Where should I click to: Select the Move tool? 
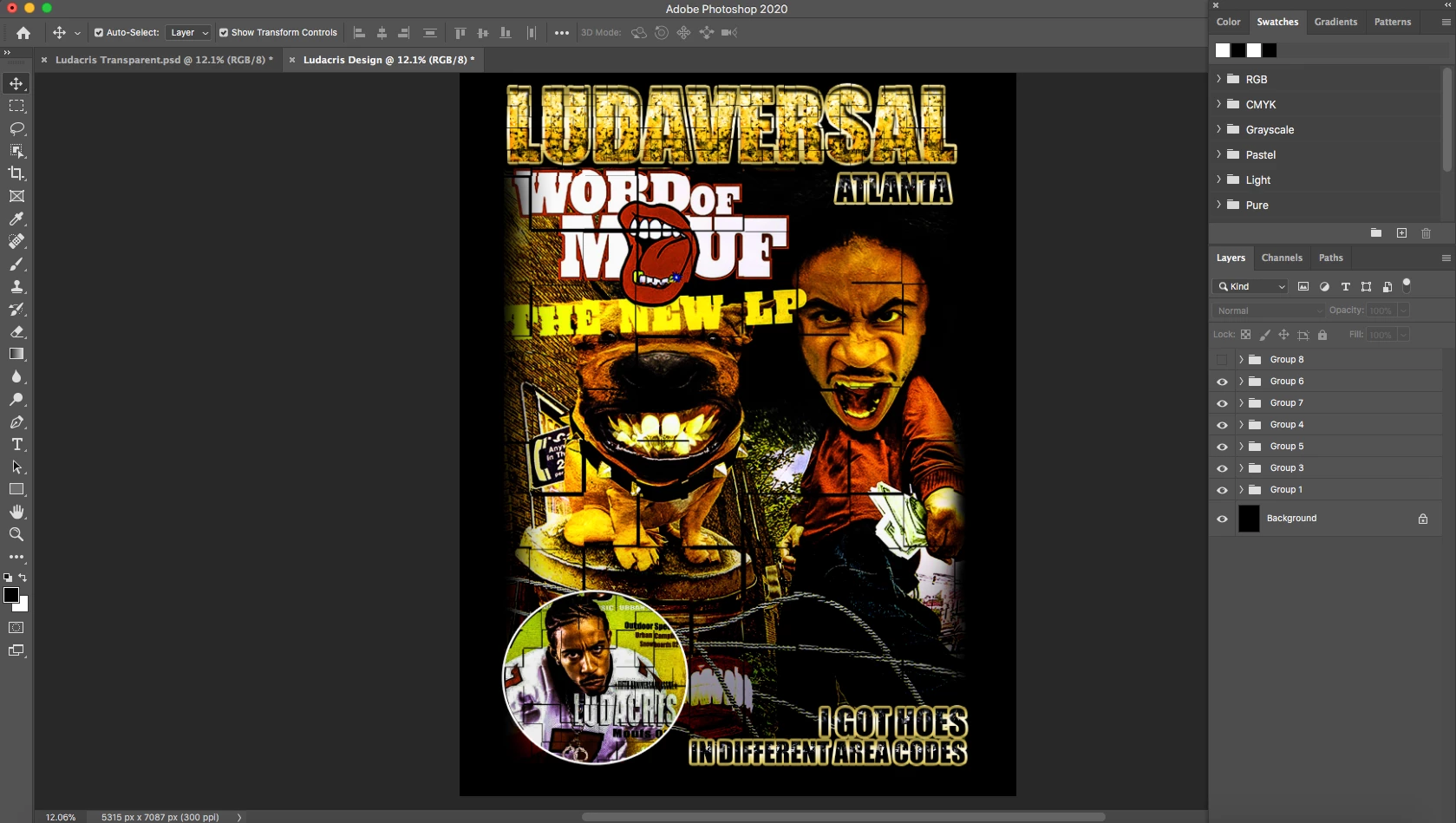pyautogui.click(x=16, y=83)
